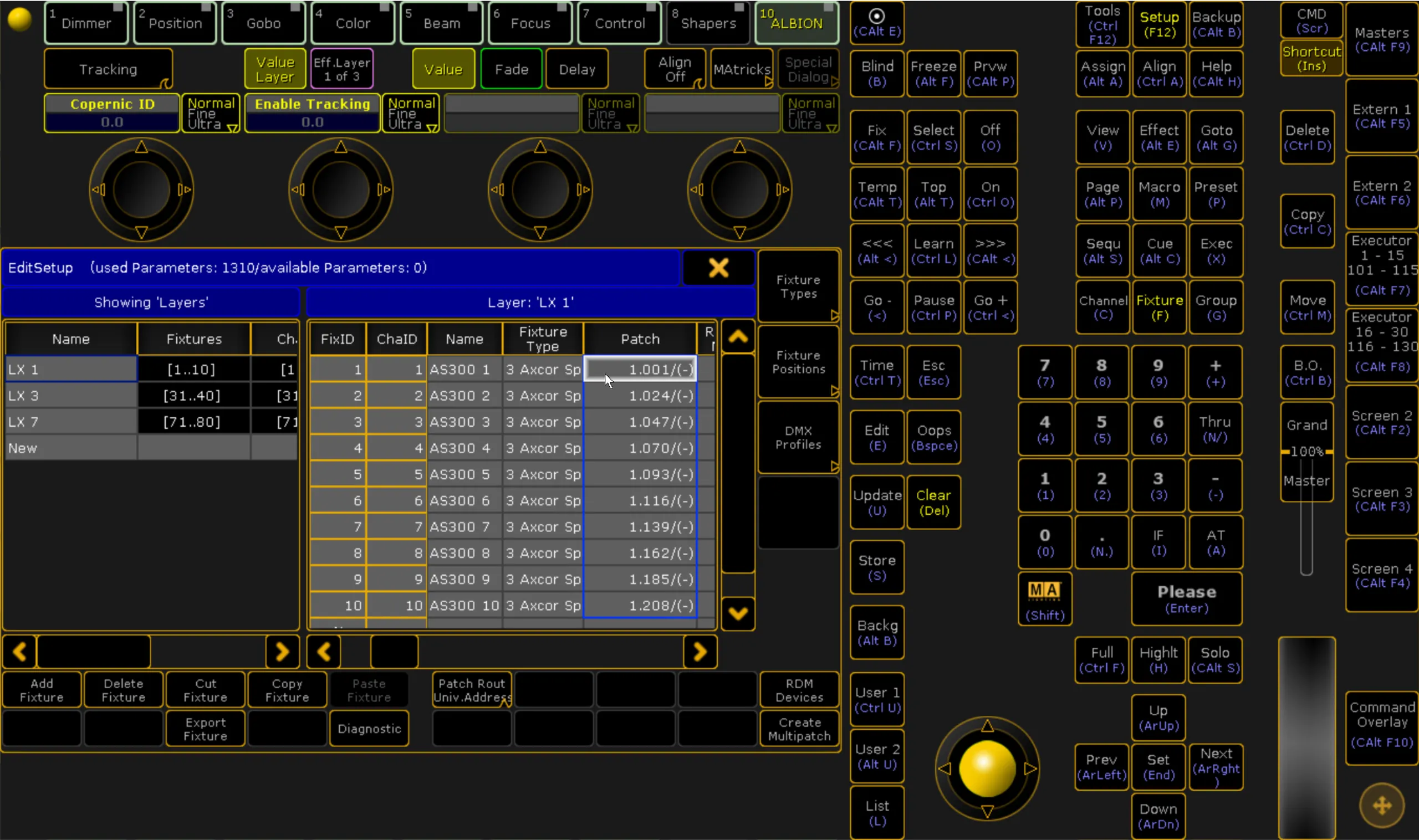
Task: Expand the Fixture Types submenu
Action: (798, 286)
